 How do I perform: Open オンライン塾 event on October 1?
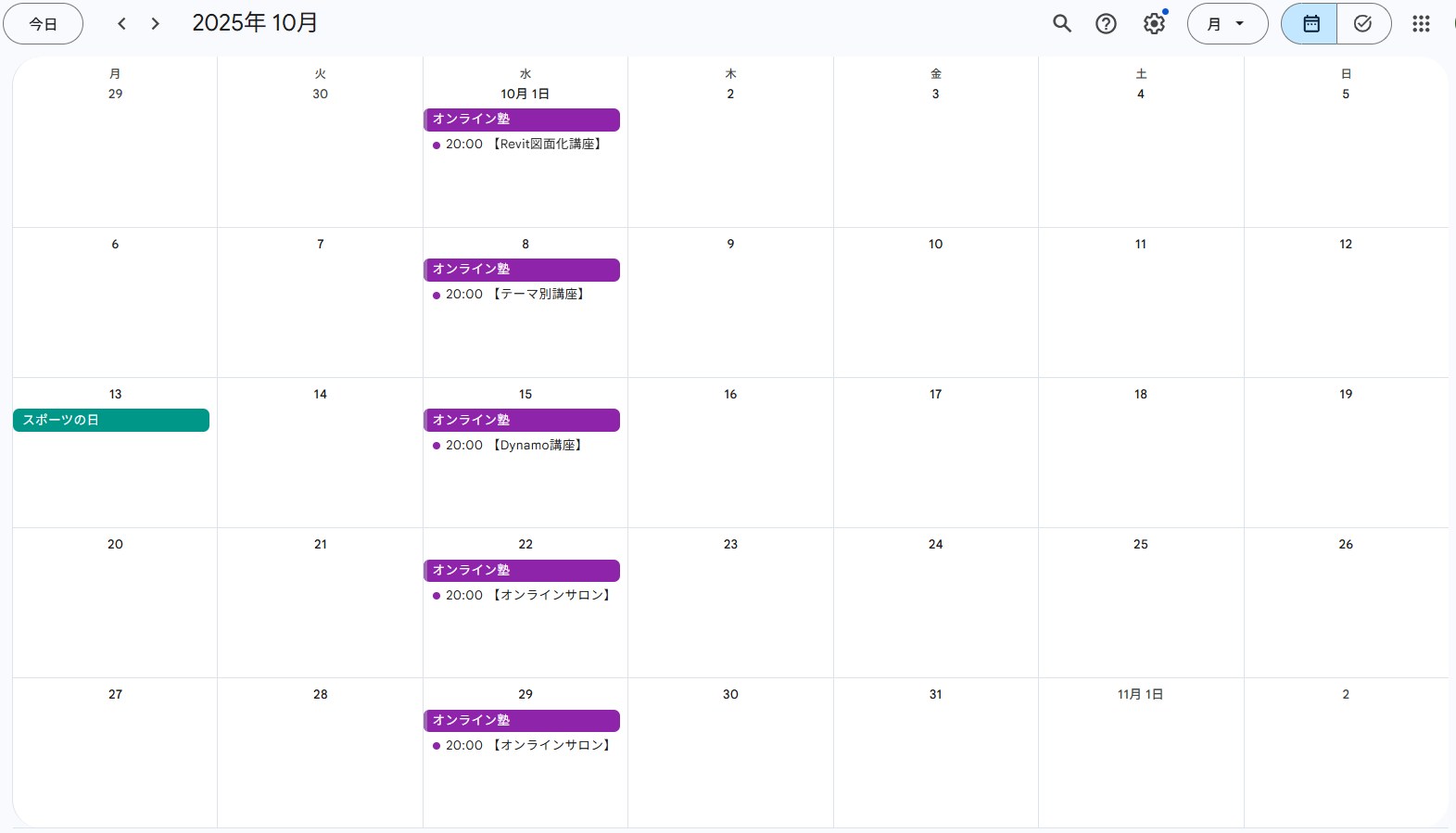[x=522, y=120]
